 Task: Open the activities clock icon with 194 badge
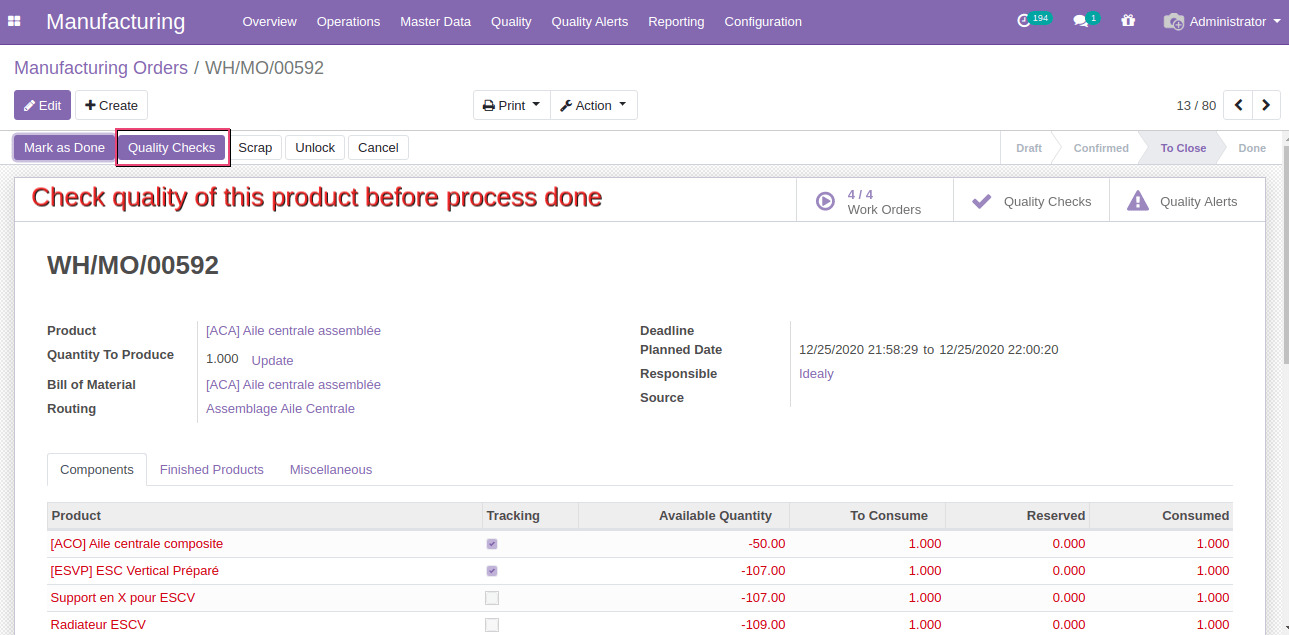(1023, 21)
